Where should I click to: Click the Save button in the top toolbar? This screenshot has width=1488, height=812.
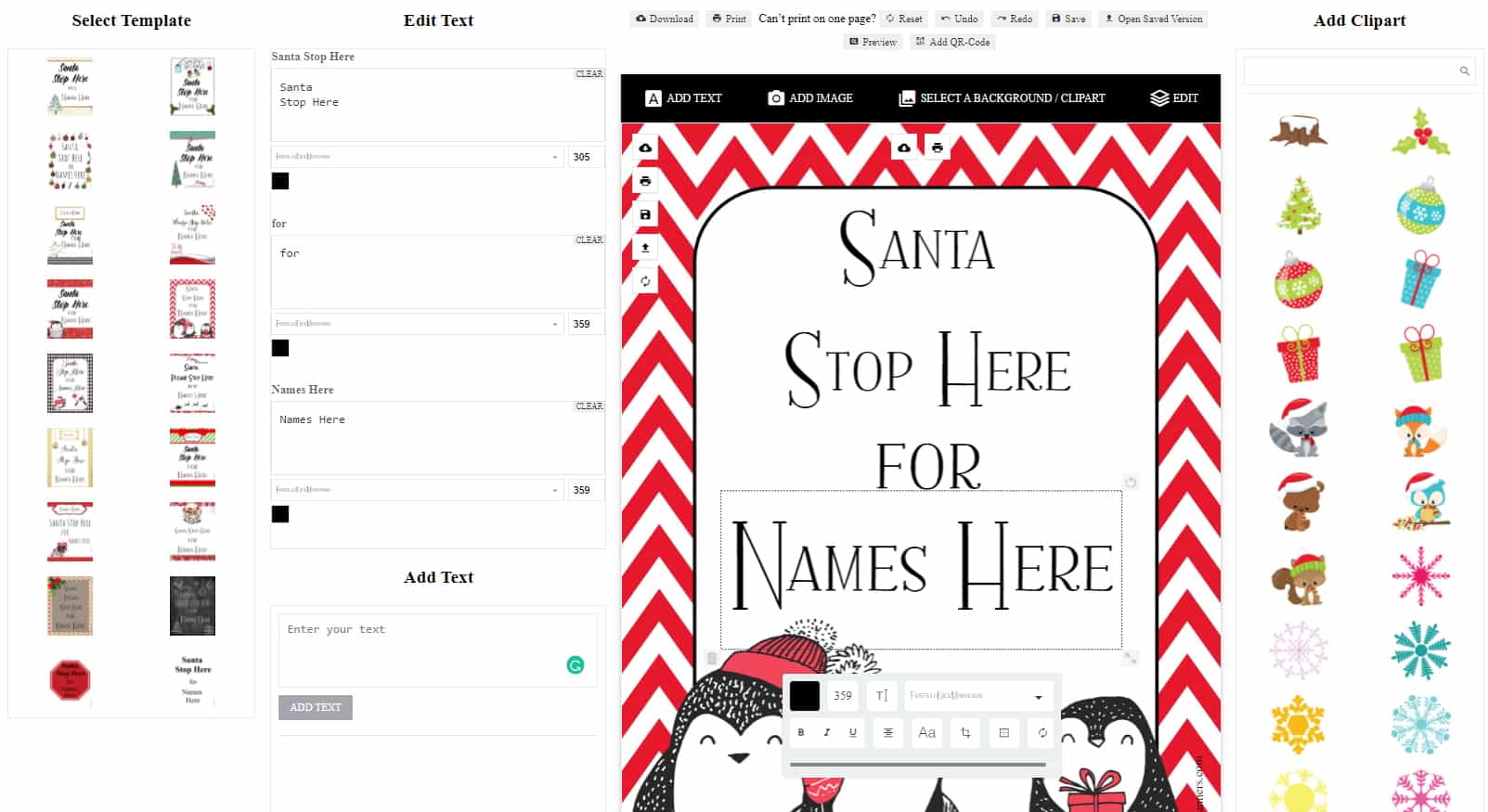point(1068,19)
